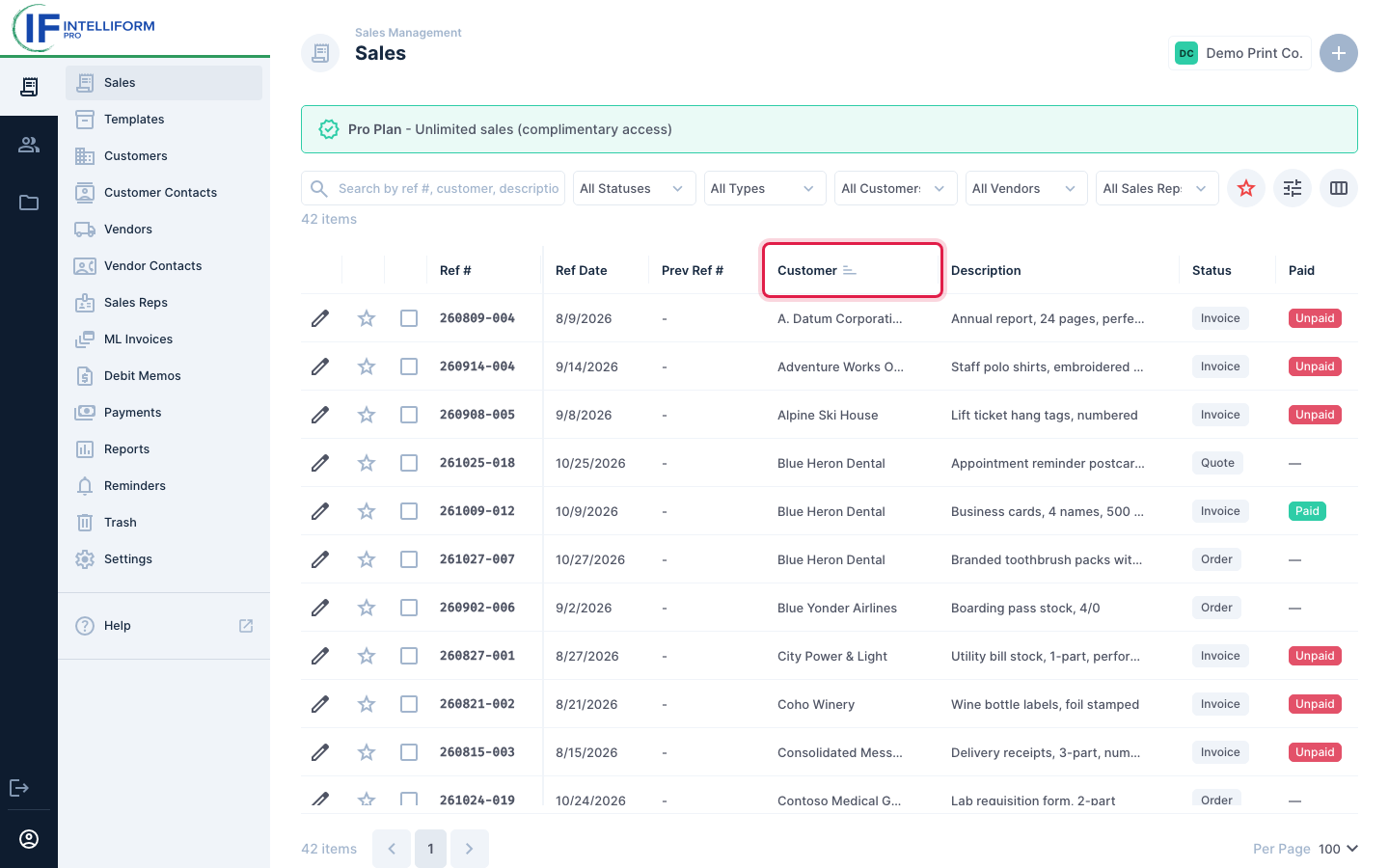
Task: Sort by the Ref Date column header
Action: click(x=582, y=270)
